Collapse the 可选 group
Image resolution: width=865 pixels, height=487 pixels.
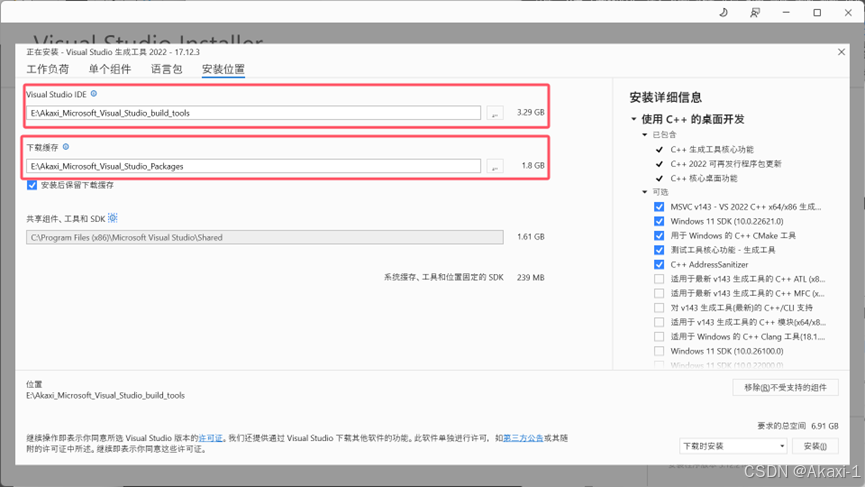pos(644,192)
